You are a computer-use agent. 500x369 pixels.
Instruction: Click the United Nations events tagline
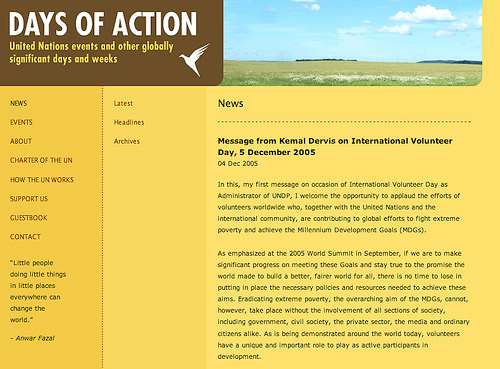click(91, 52)
